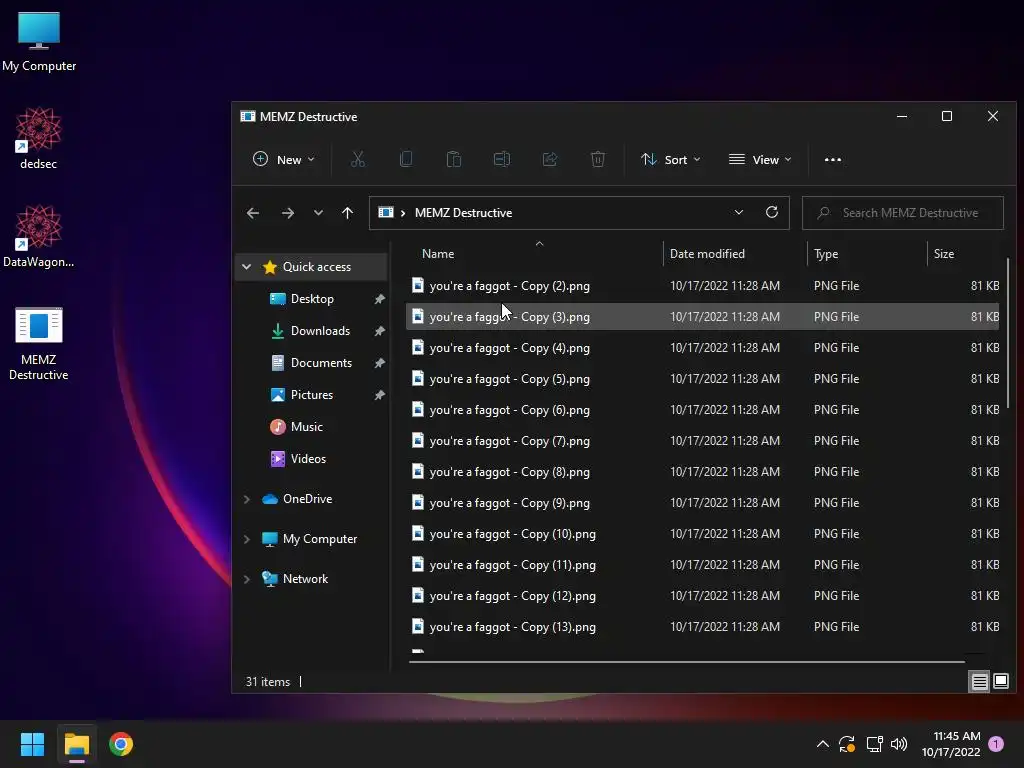Open Downloads in the sidebar
The height and width of the screenshot is (768, 1024).
coord(320,330)
